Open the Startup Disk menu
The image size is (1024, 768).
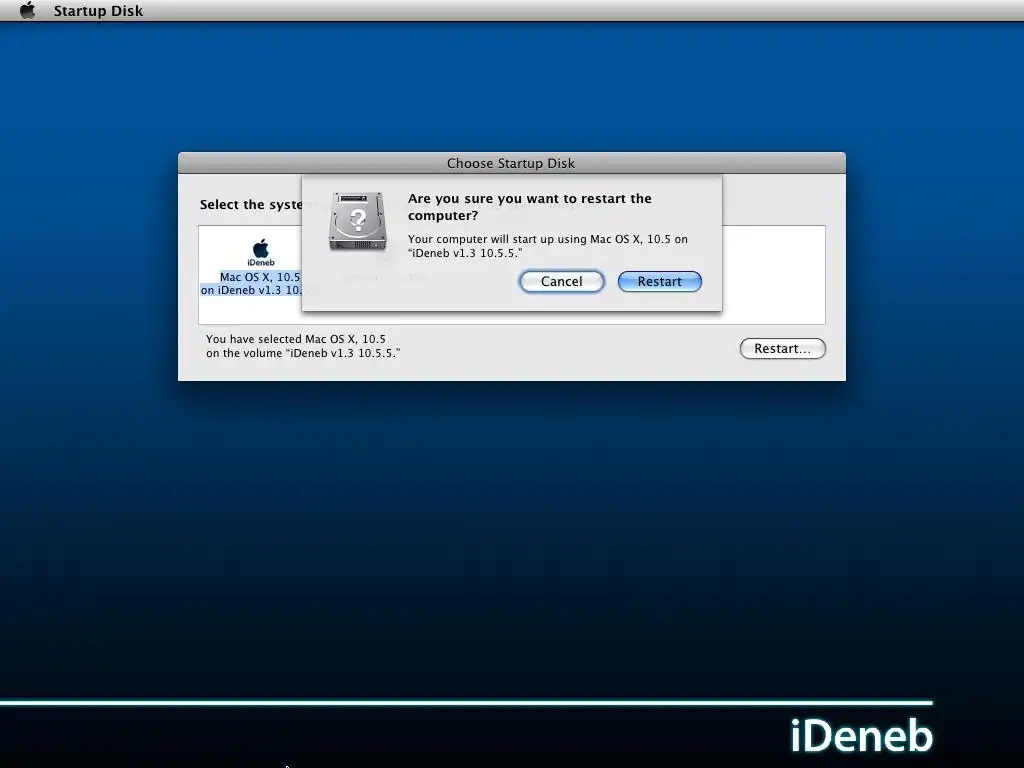point(98,10)
